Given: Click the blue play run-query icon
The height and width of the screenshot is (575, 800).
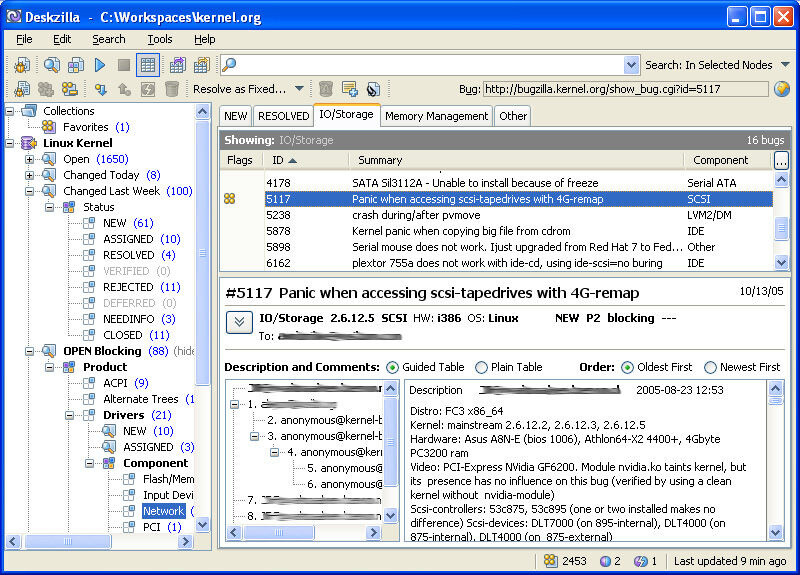Looking at the screenshot, I should [x=99, y=65].
